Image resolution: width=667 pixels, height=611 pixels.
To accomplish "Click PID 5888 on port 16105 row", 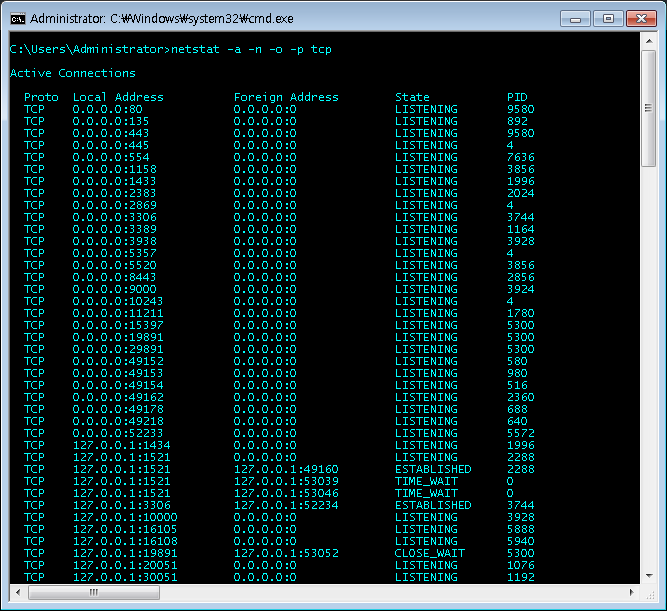I will click(521, 529).
